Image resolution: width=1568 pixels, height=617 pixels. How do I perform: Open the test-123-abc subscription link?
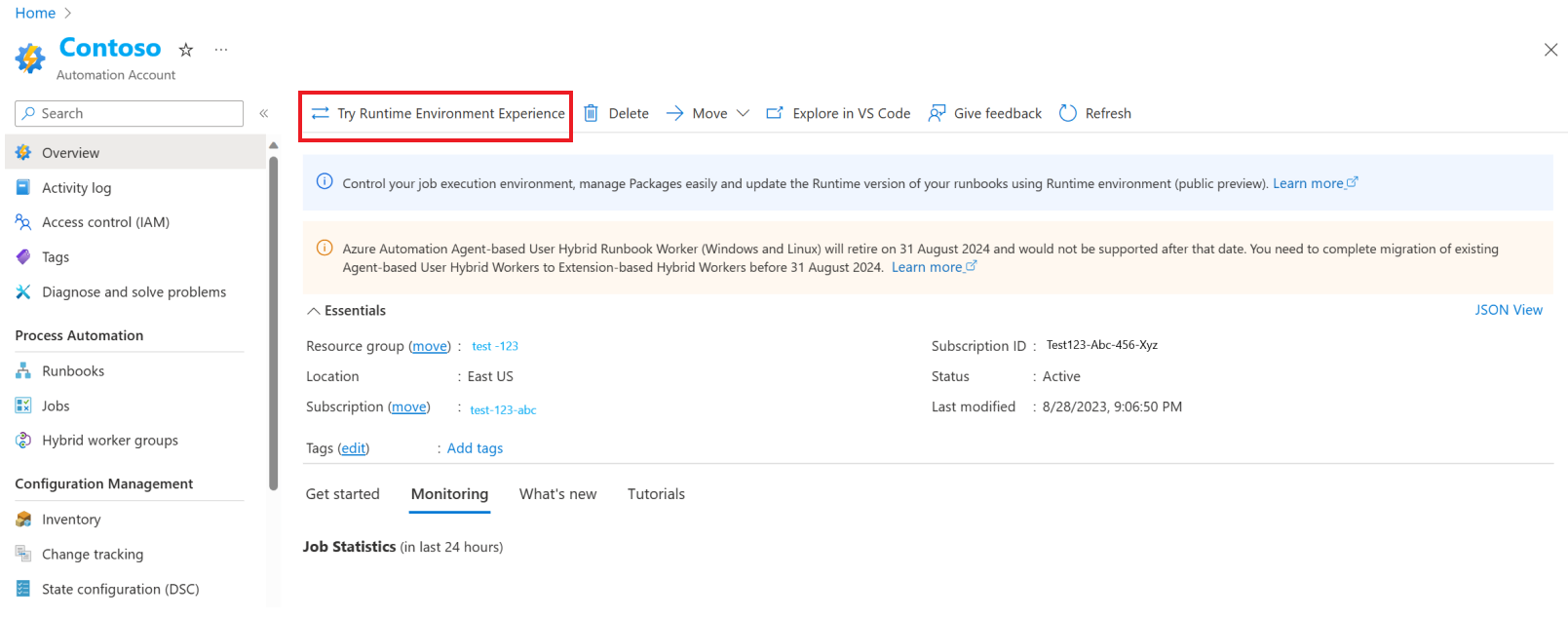[503, 410]
